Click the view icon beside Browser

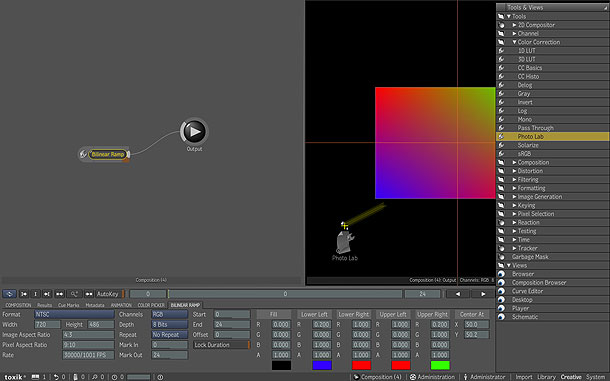[501, 274]
